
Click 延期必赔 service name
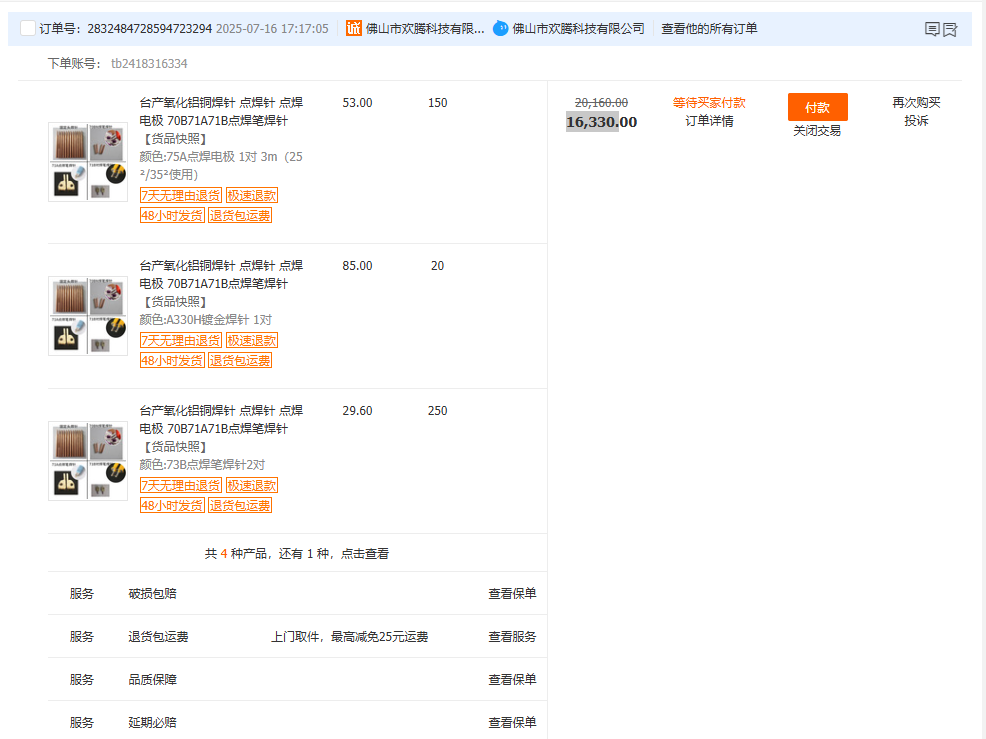152,722
